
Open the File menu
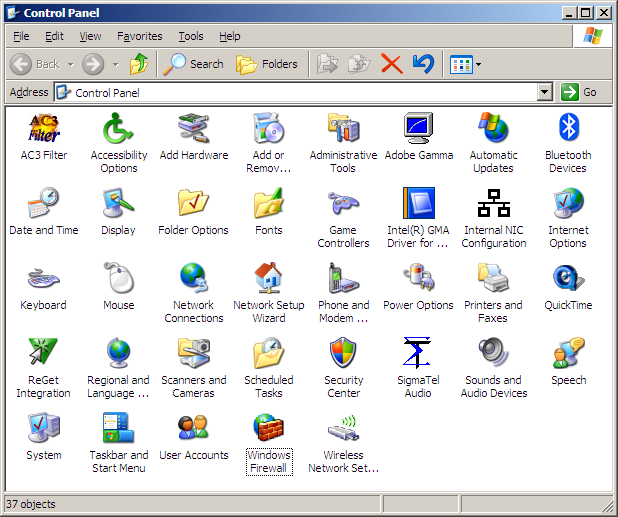coord(21,36)
